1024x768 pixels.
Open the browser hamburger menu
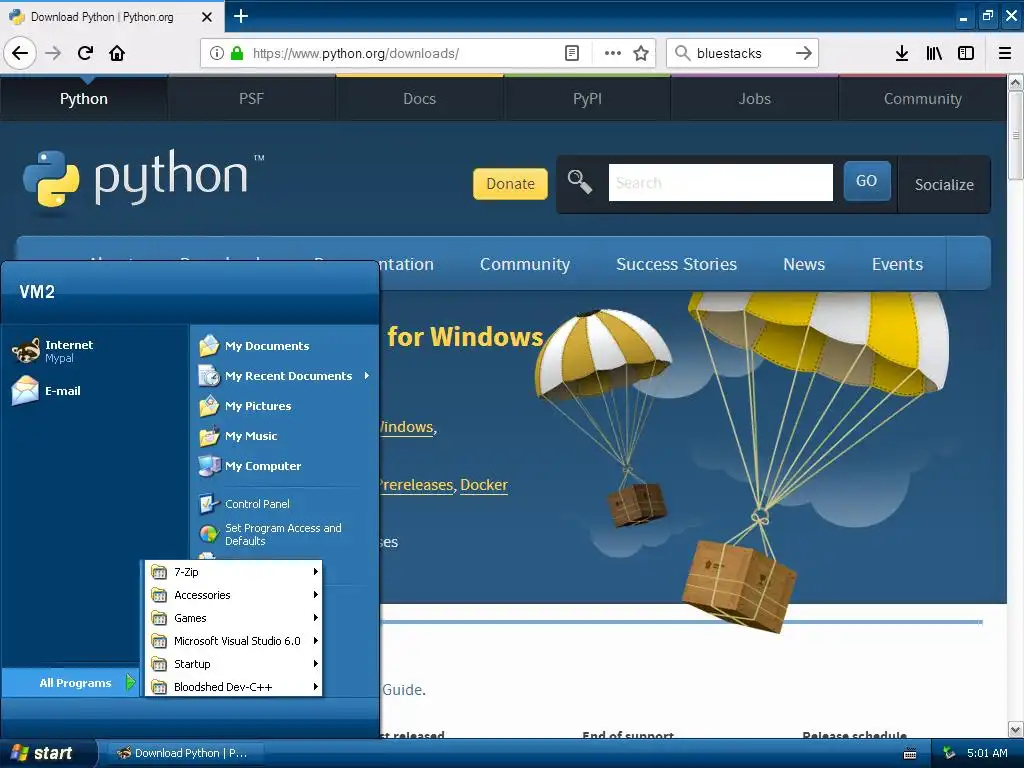pyautogui.click(x=1005, y=53)
